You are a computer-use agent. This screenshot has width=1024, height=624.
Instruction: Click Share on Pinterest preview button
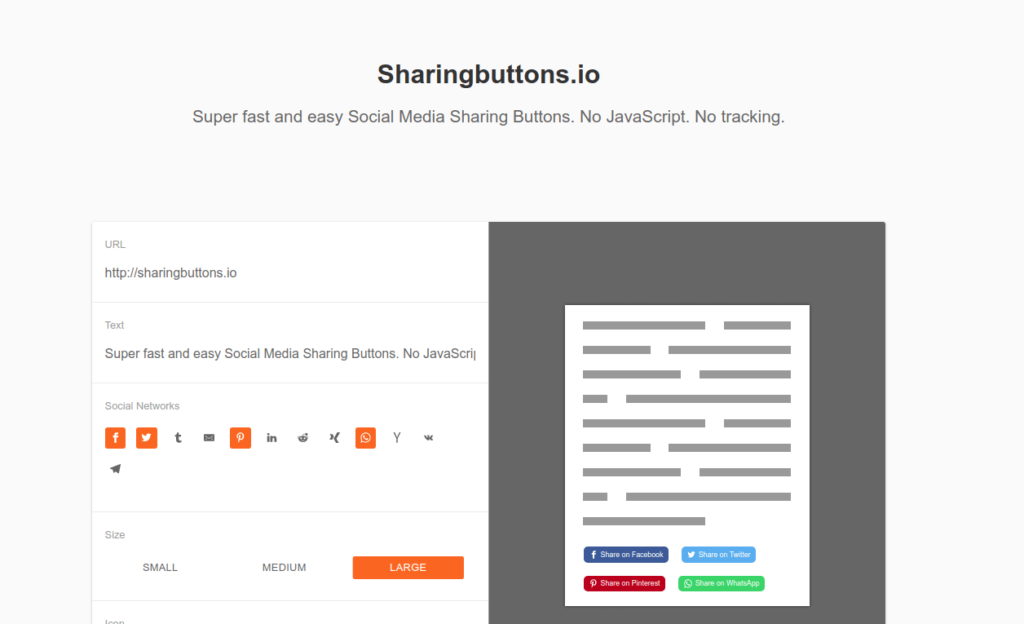click(x=624, y=583)
